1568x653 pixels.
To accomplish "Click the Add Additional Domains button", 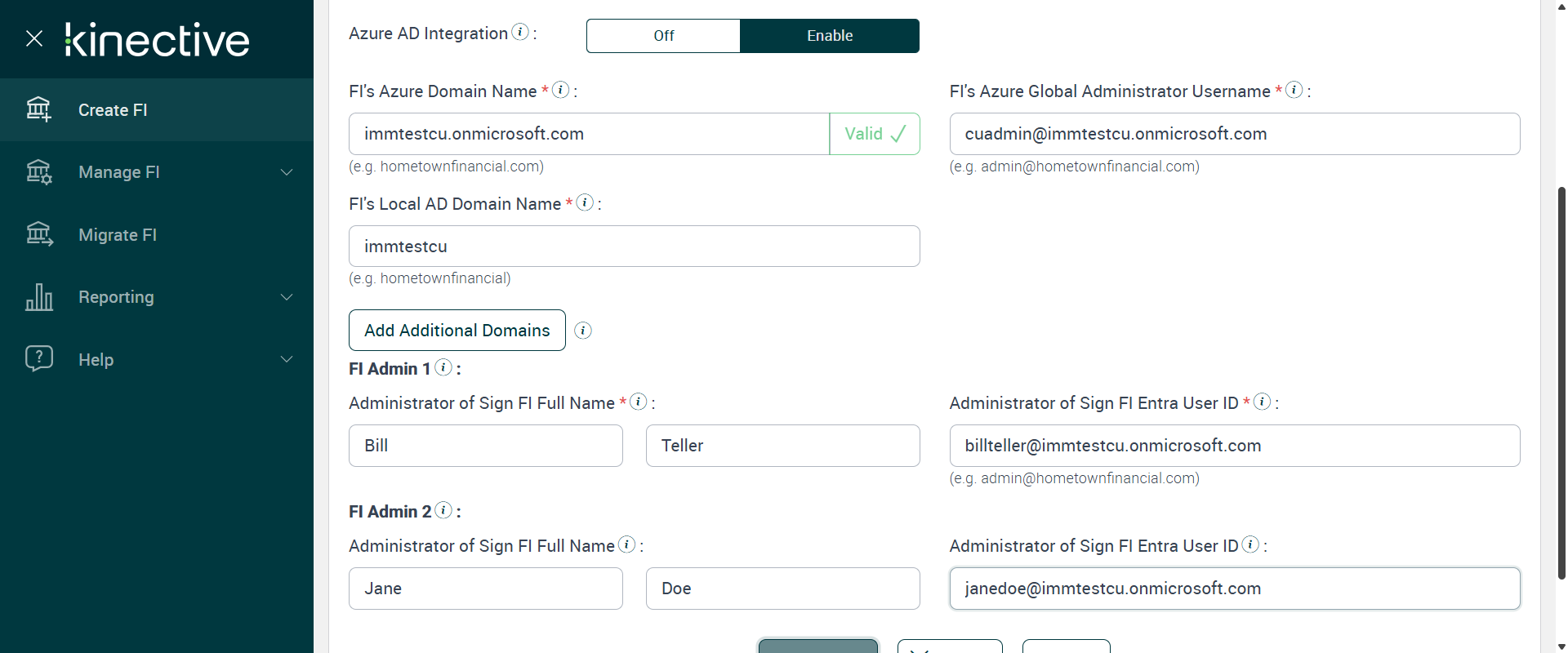I will 457,331.
